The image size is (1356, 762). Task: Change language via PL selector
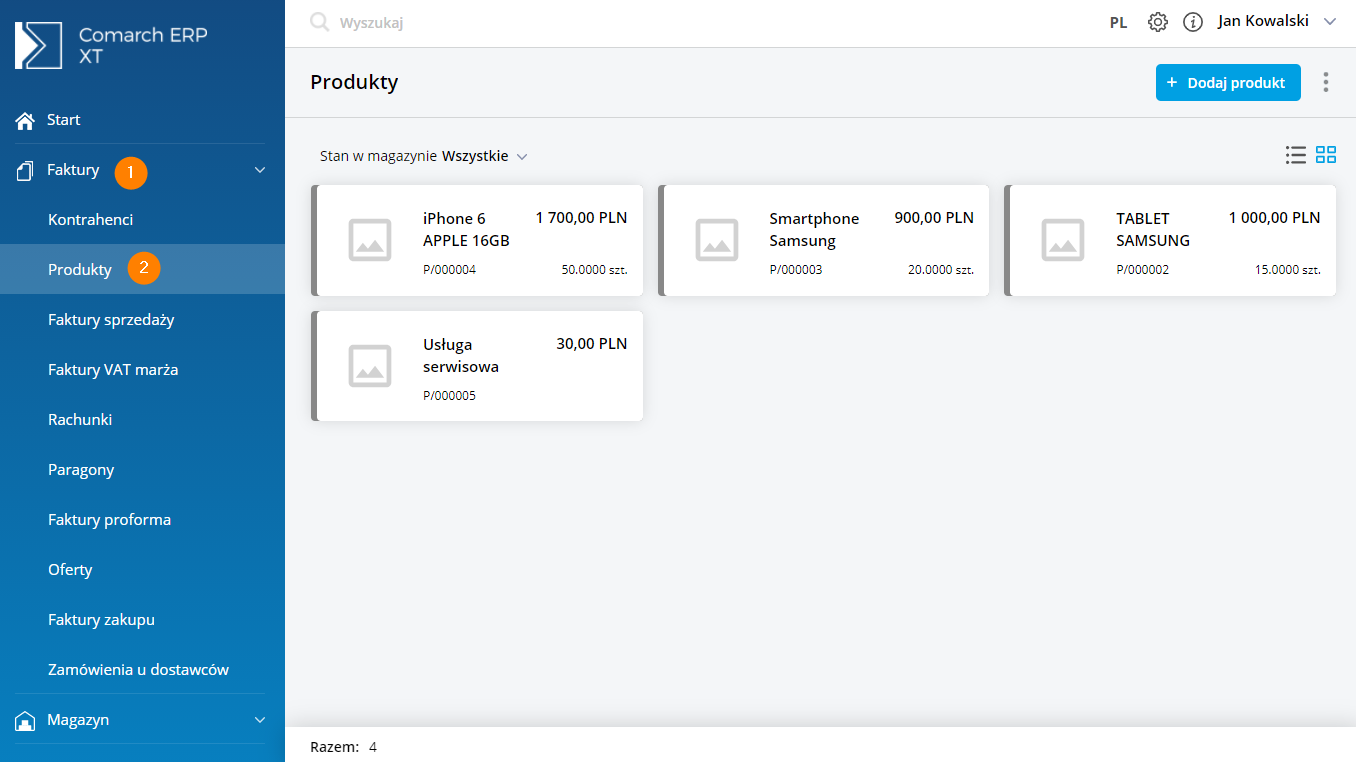coord(1119,22)
